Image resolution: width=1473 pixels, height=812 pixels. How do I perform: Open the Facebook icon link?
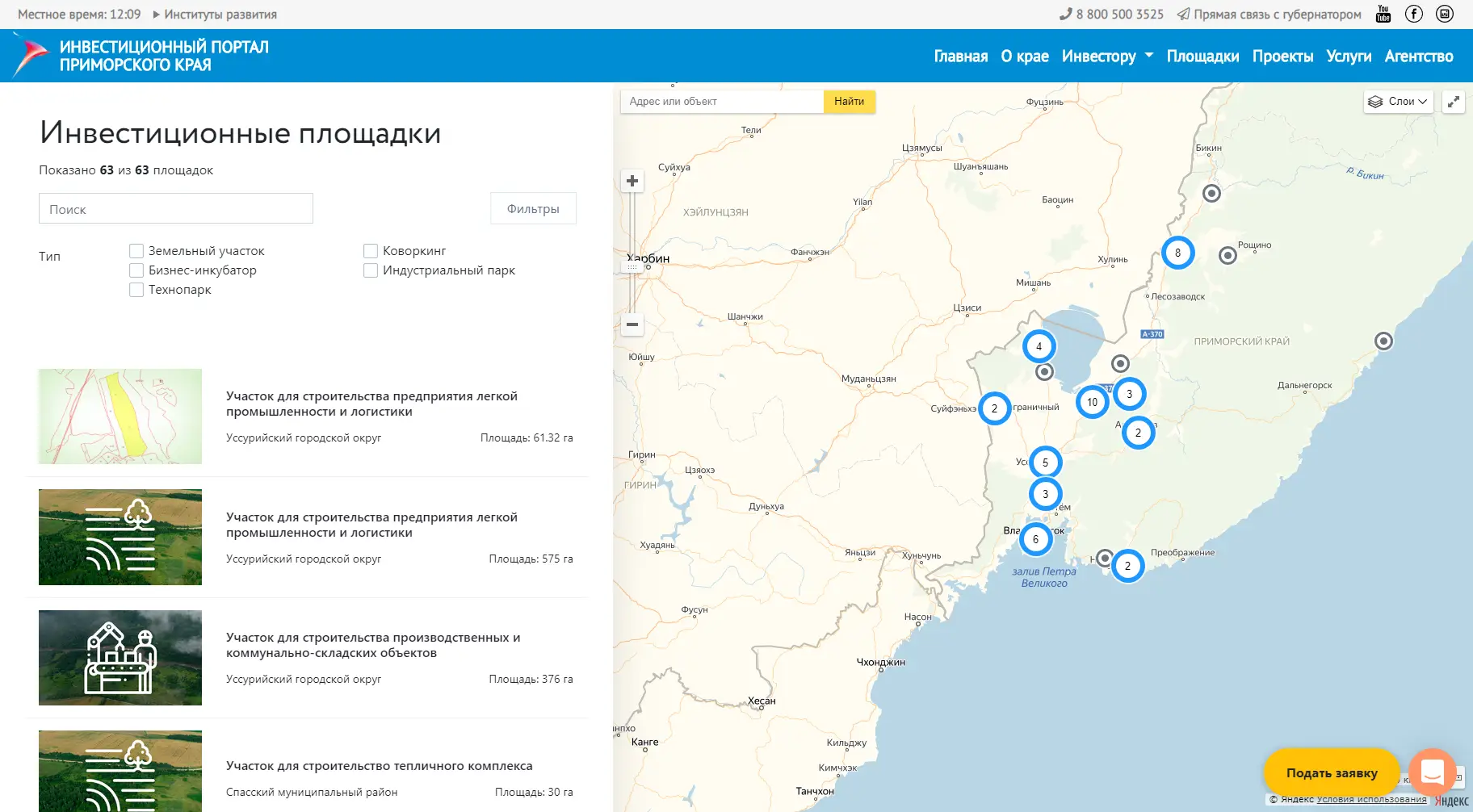(1414, 14)
